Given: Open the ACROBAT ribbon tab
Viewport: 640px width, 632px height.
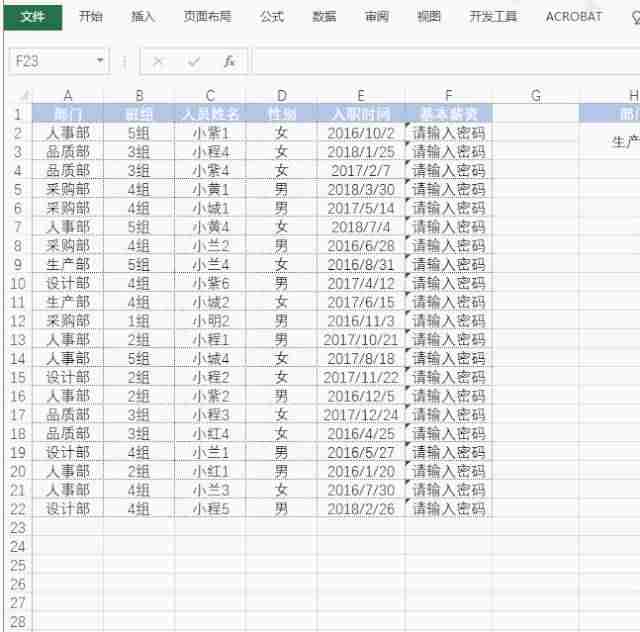Looking at the screenshot, I should click(573, 17).
